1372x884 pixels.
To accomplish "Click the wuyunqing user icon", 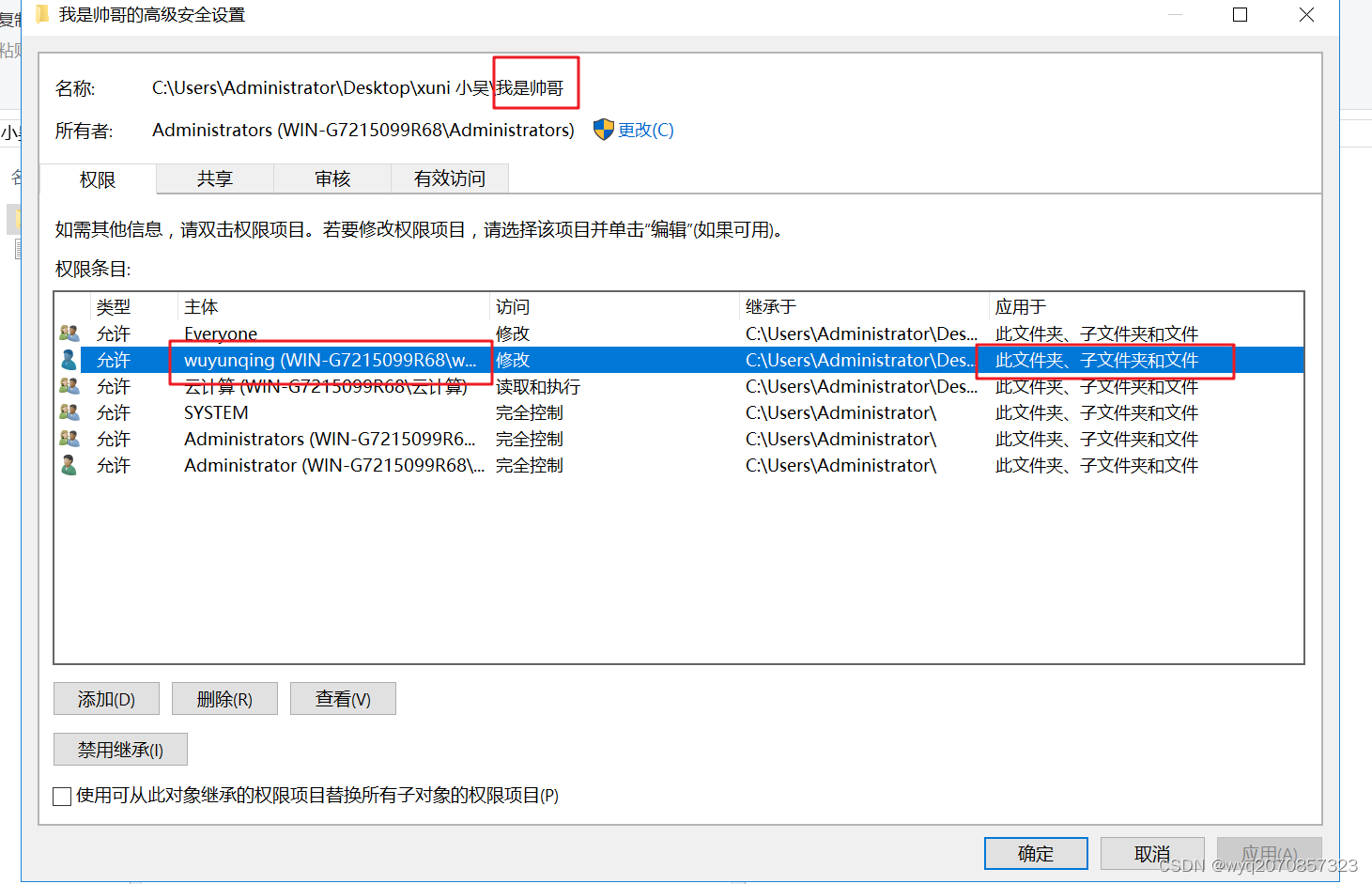I will click(69, 360).
